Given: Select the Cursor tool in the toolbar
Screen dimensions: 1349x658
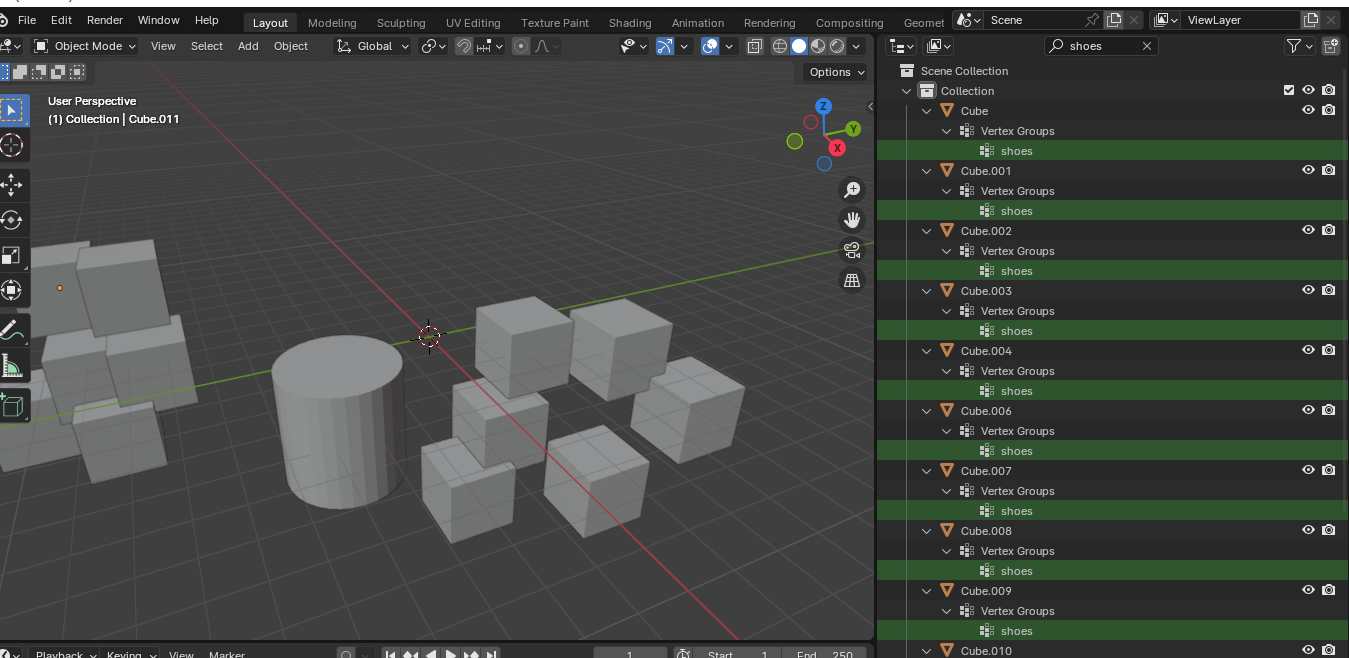Looking at the screenshot, I should point(12,145).
